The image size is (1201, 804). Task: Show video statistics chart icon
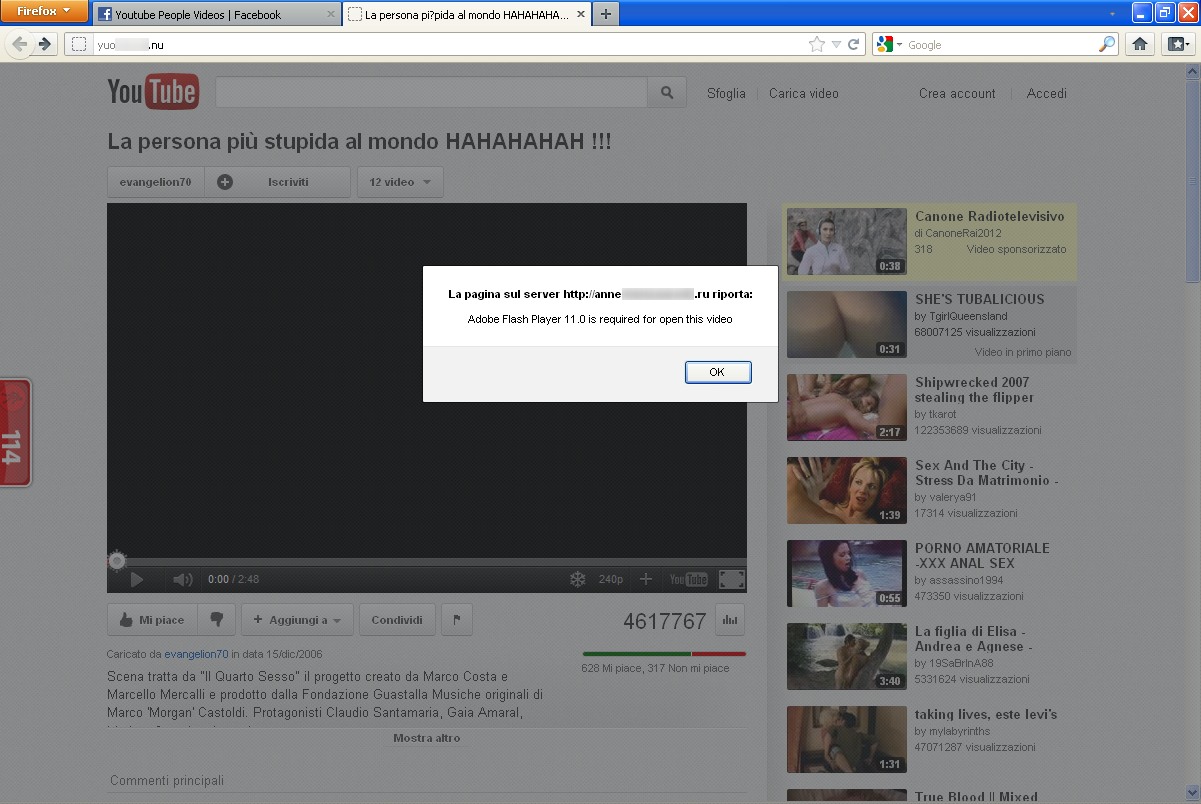coord(730,620)
